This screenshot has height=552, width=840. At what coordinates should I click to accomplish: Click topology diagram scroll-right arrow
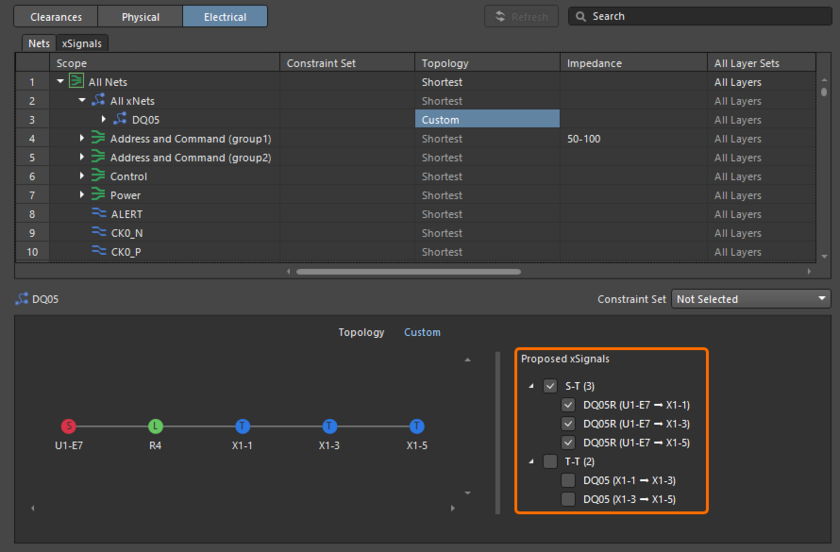[453, 508]
